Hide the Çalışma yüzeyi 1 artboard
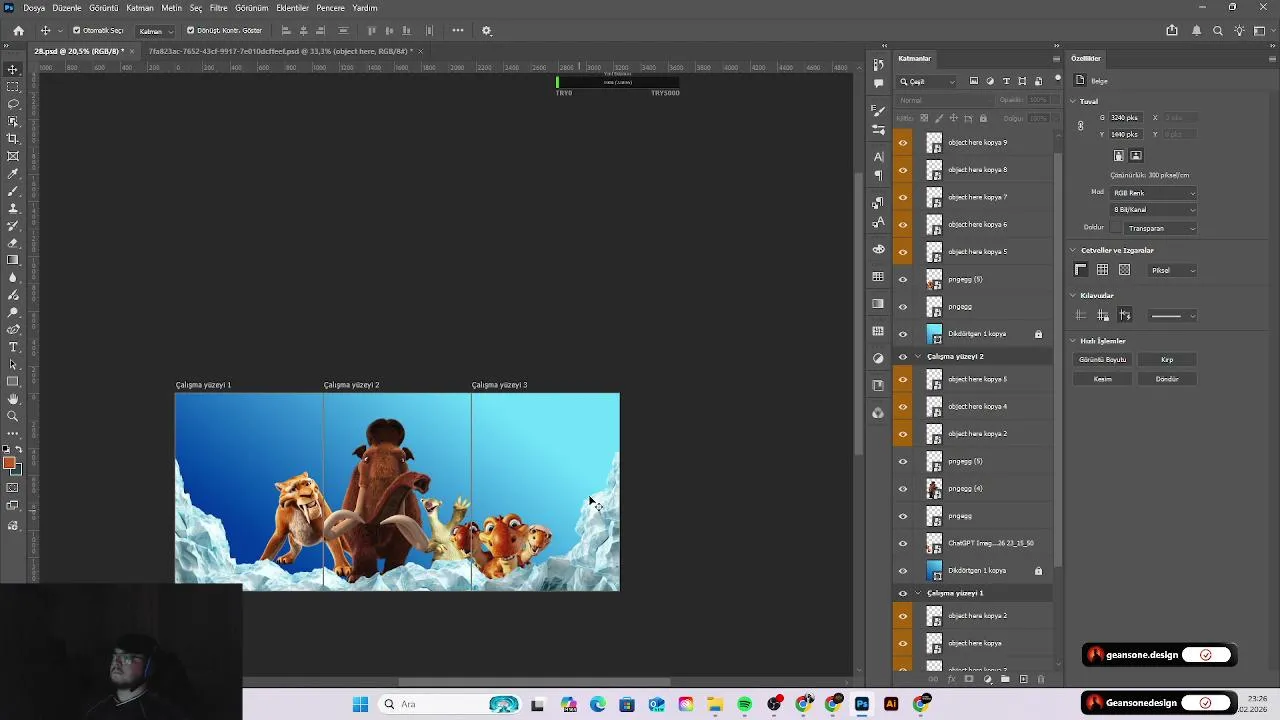This screenshot has height=720, width=1280. tap(903, 593)
